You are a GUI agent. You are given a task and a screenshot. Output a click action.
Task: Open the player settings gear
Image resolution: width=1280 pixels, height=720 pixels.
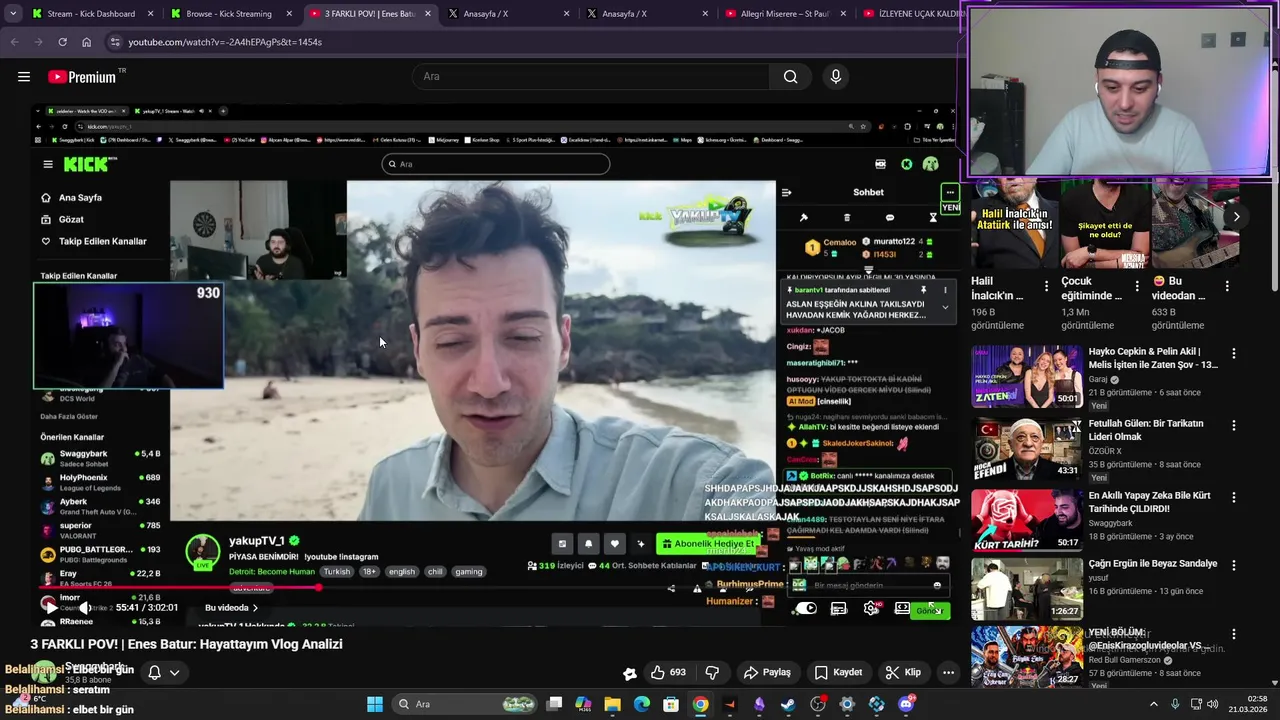[872, 608]
